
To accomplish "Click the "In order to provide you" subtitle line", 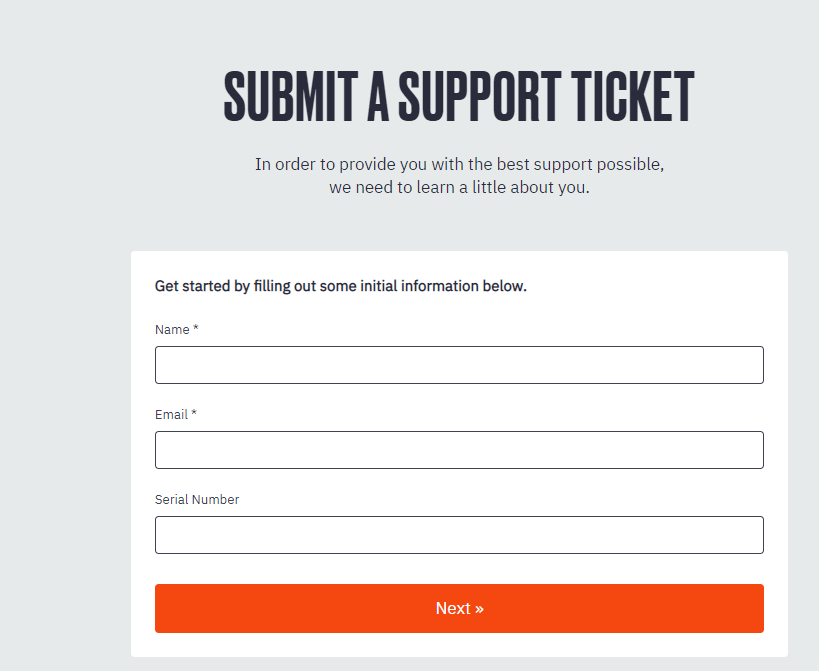I will tap(459, 164).
